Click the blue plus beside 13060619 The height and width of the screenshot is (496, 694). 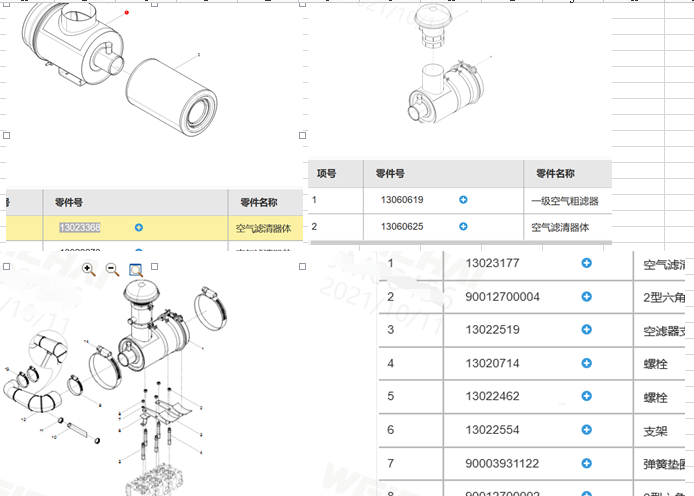(463, 200)
